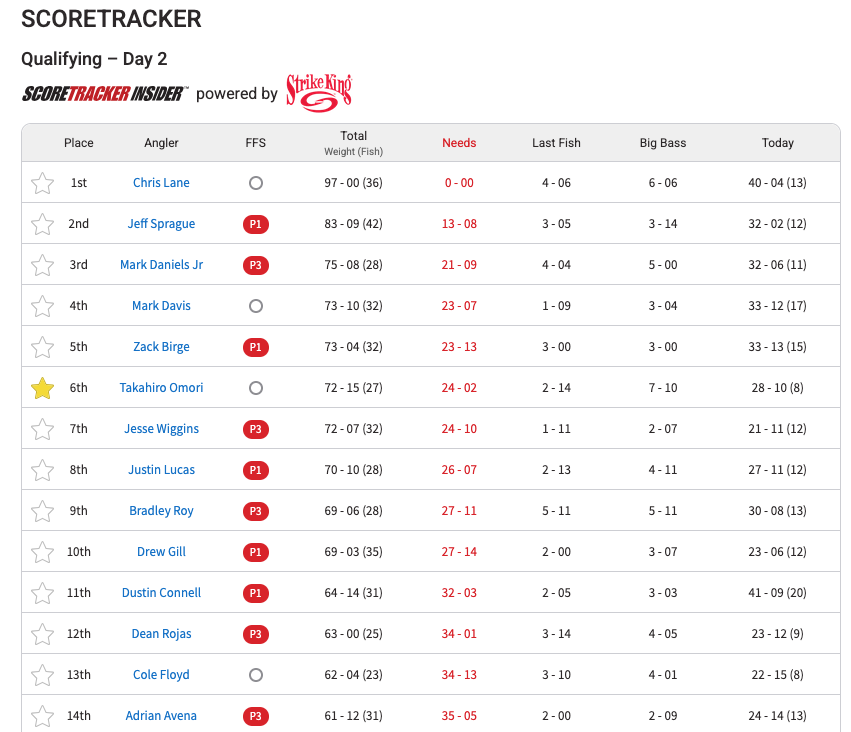The image size is (851, 732).
Task: Click Jesse Wiggins' P3 FFS badge
Action: coord(256,429)
